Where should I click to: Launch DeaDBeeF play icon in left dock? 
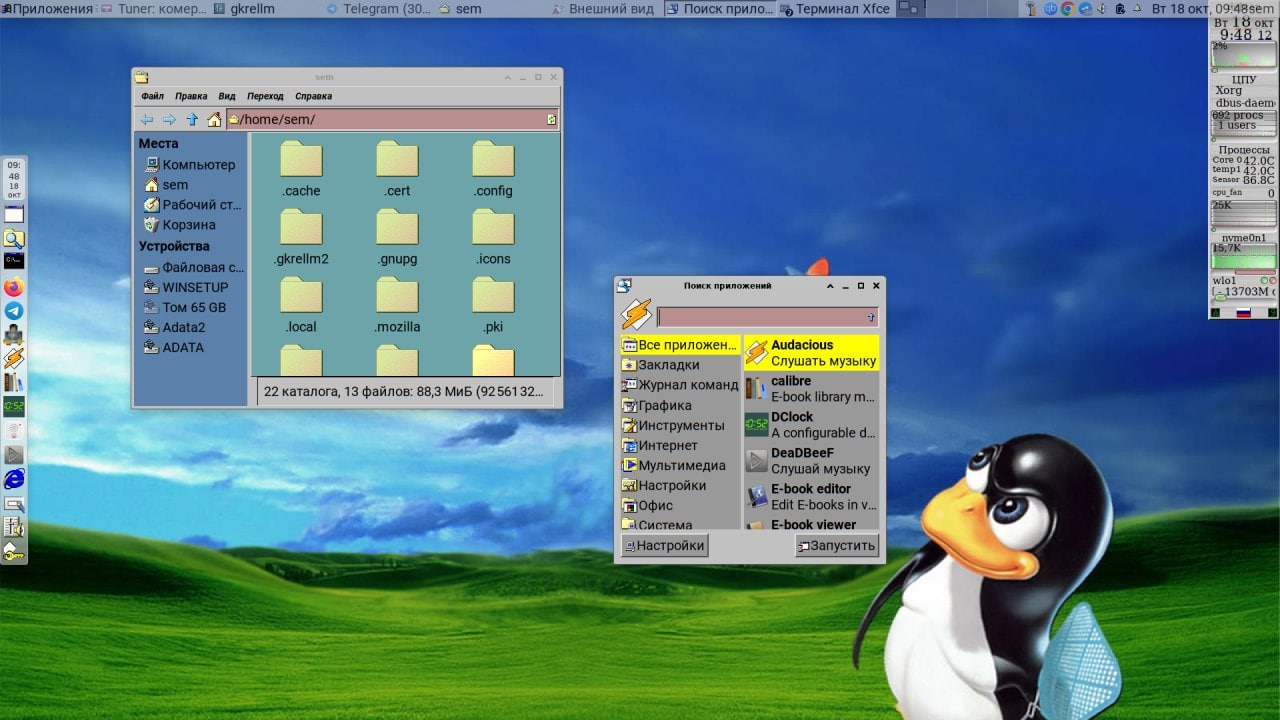coord(14,455)
